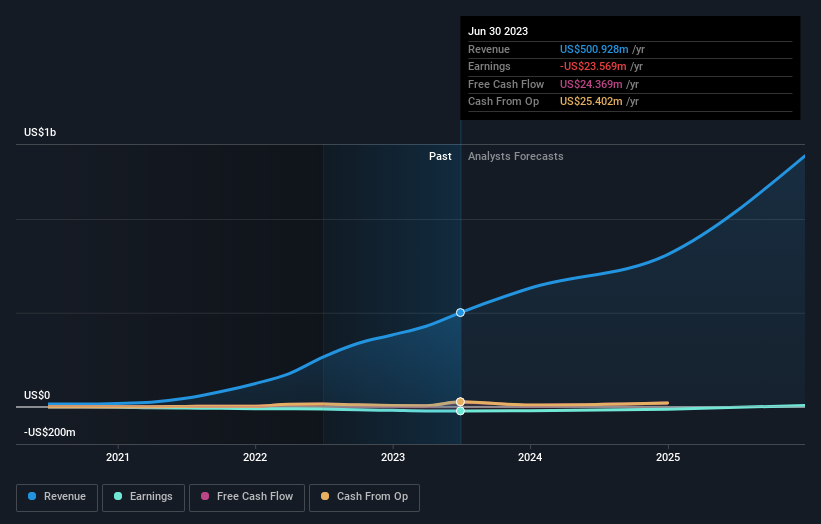The width and height of the screenshot is (821, 524).
Task: Click the blue Revenue data point marker
Action: [x=460, y=313]
